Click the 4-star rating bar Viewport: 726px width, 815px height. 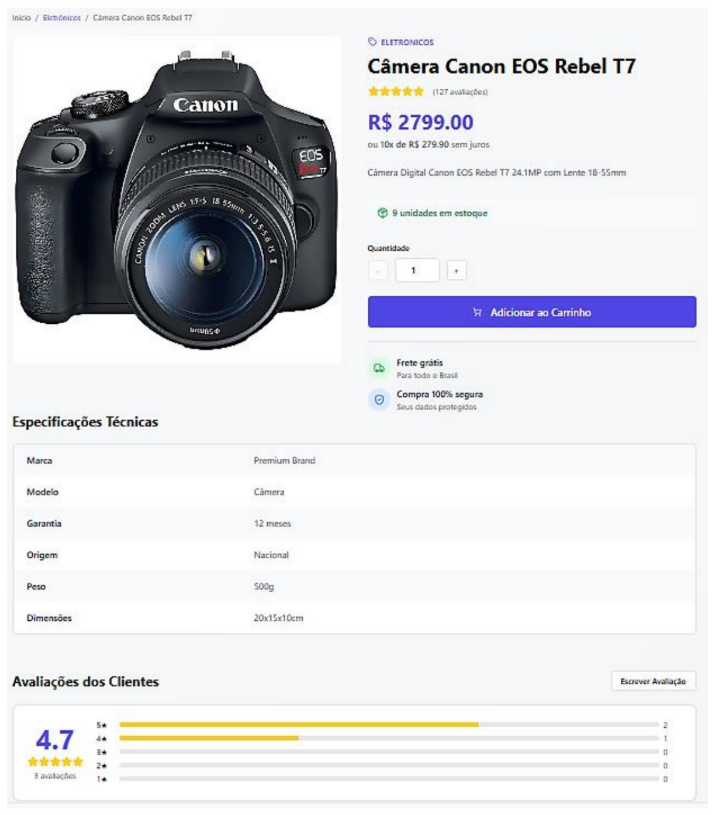click(388, 738)
